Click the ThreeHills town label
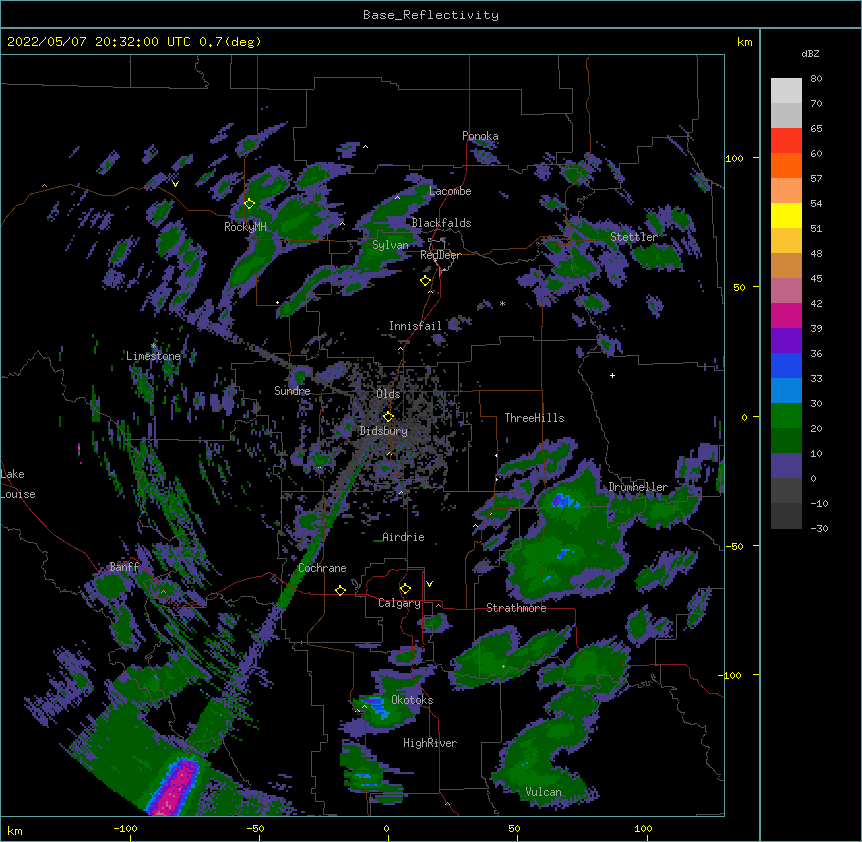The height and width of the screenshot is (842, 862). [534, 418]
